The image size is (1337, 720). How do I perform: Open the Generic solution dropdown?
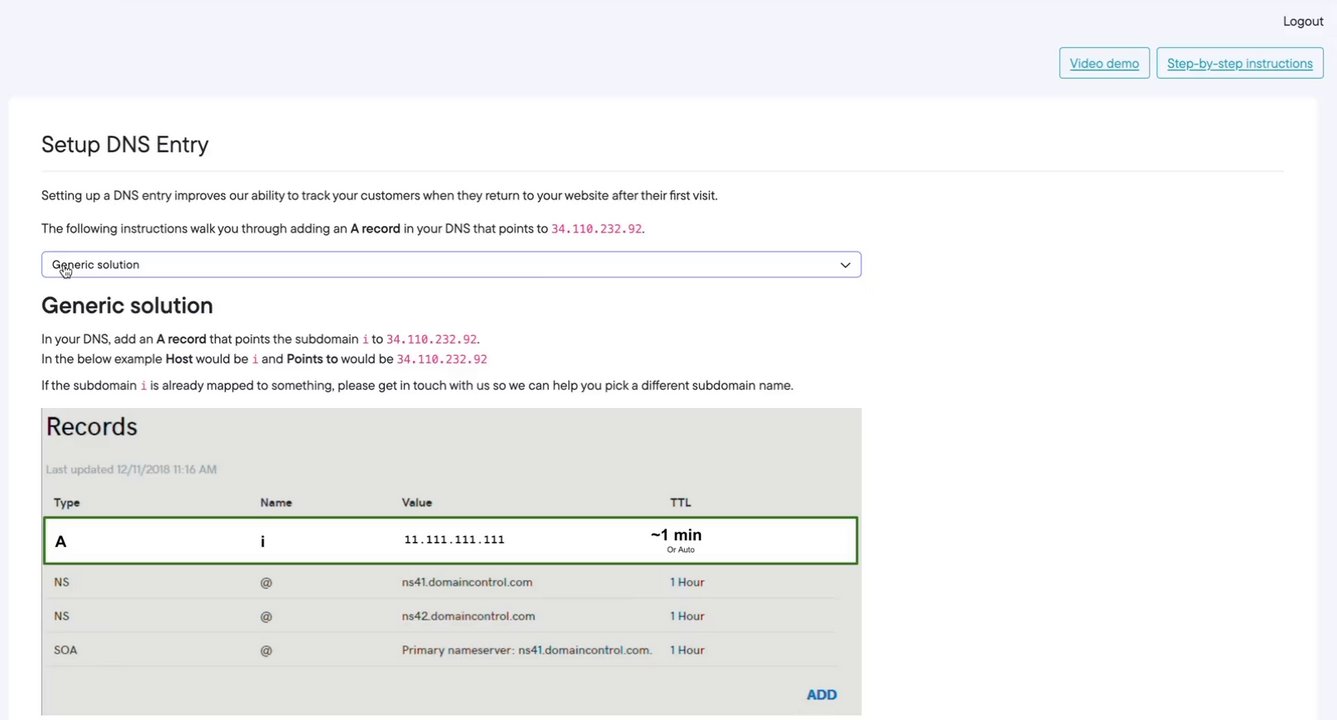[x=450, y=265]
